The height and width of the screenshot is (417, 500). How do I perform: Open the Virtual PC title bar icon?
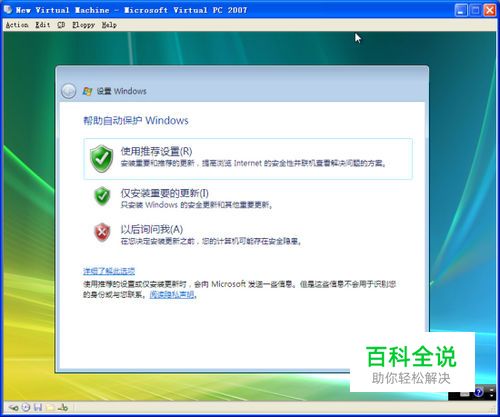[x=8, y=10]
